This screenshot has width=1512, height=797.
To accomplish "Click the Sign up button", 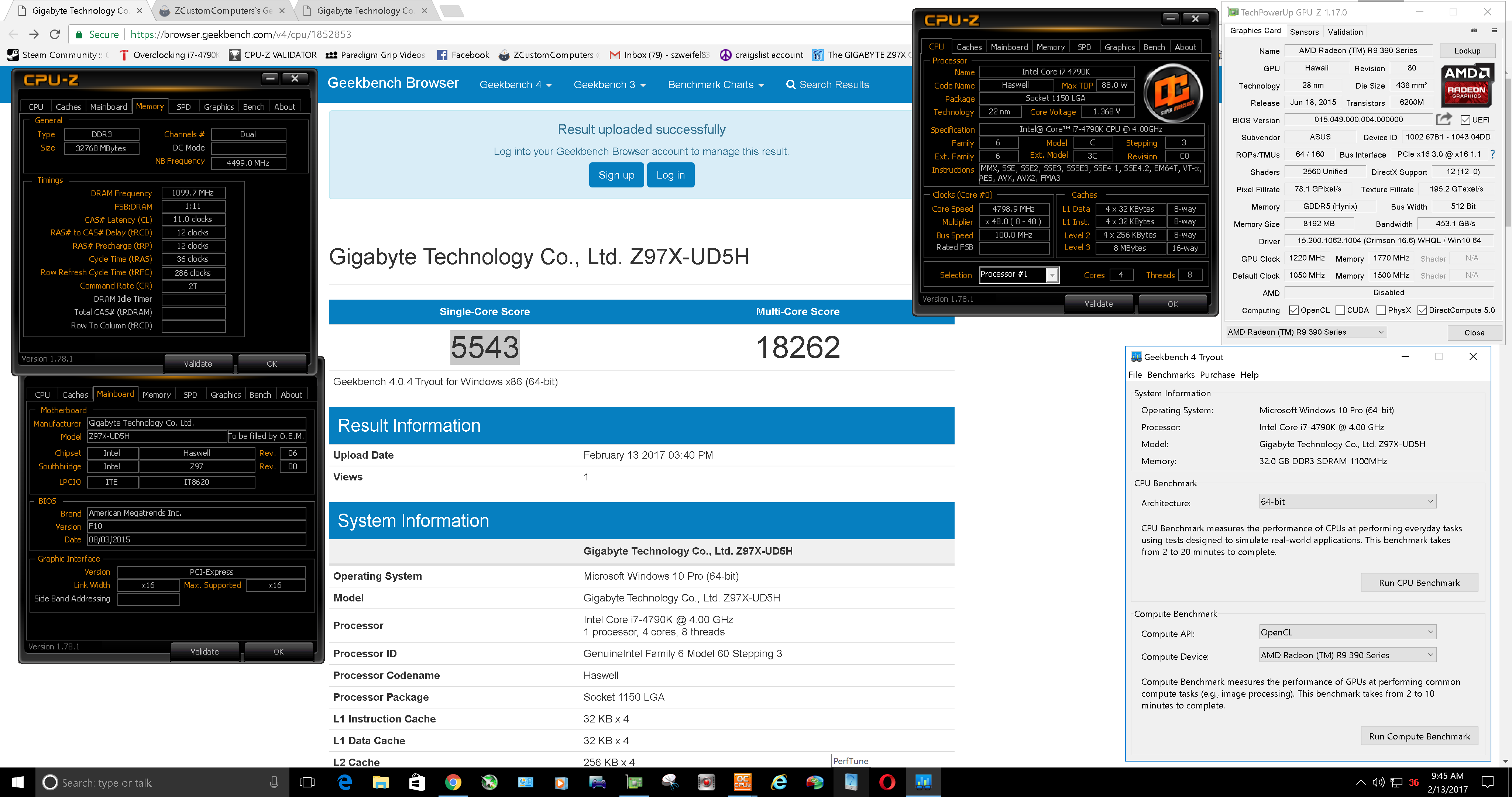I will click(x=616, y=175).
